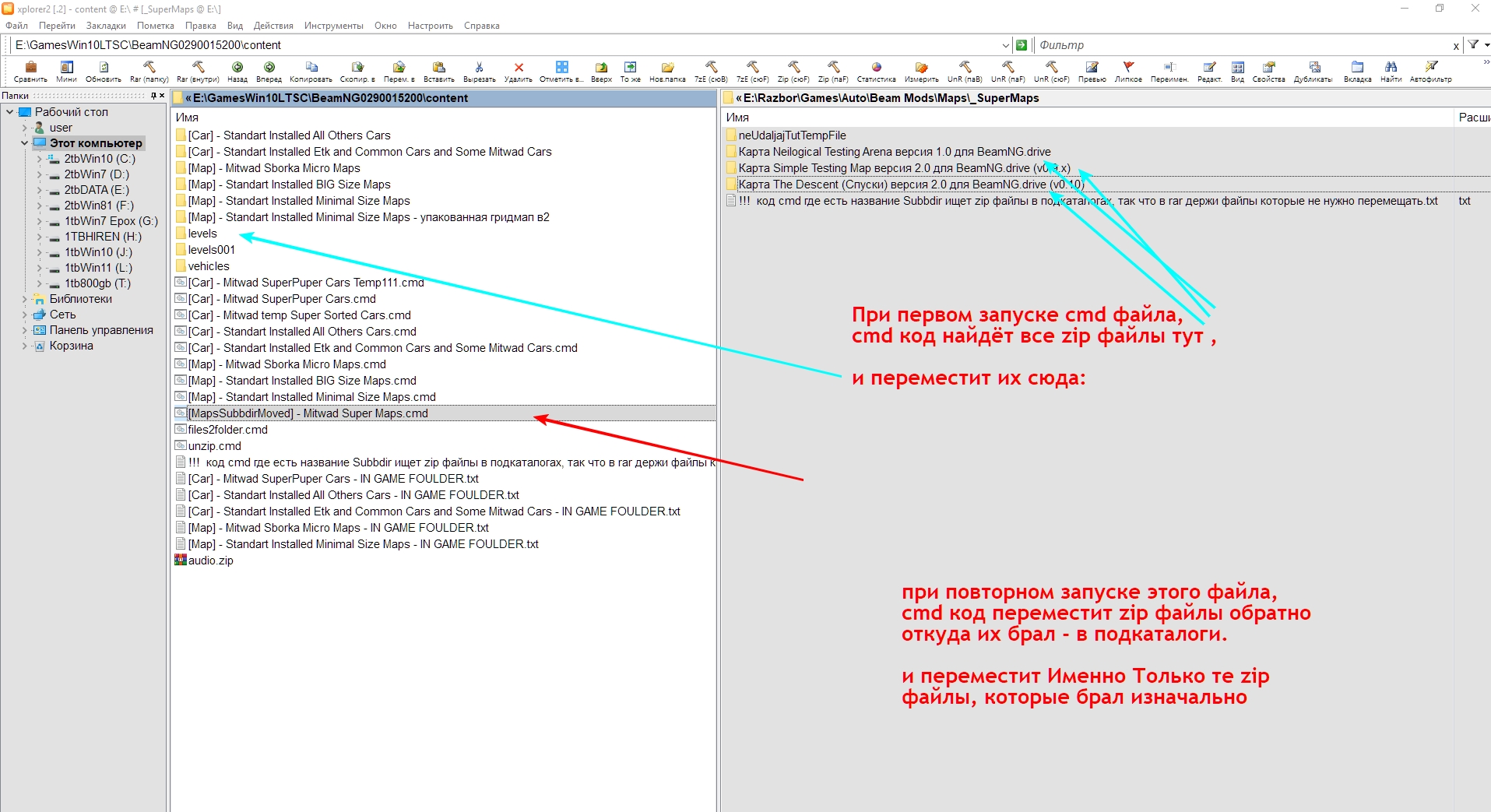The height and width of the screenshot is (812, 1491).
Task: Open the Закладки menu
Action: point(106,26)
